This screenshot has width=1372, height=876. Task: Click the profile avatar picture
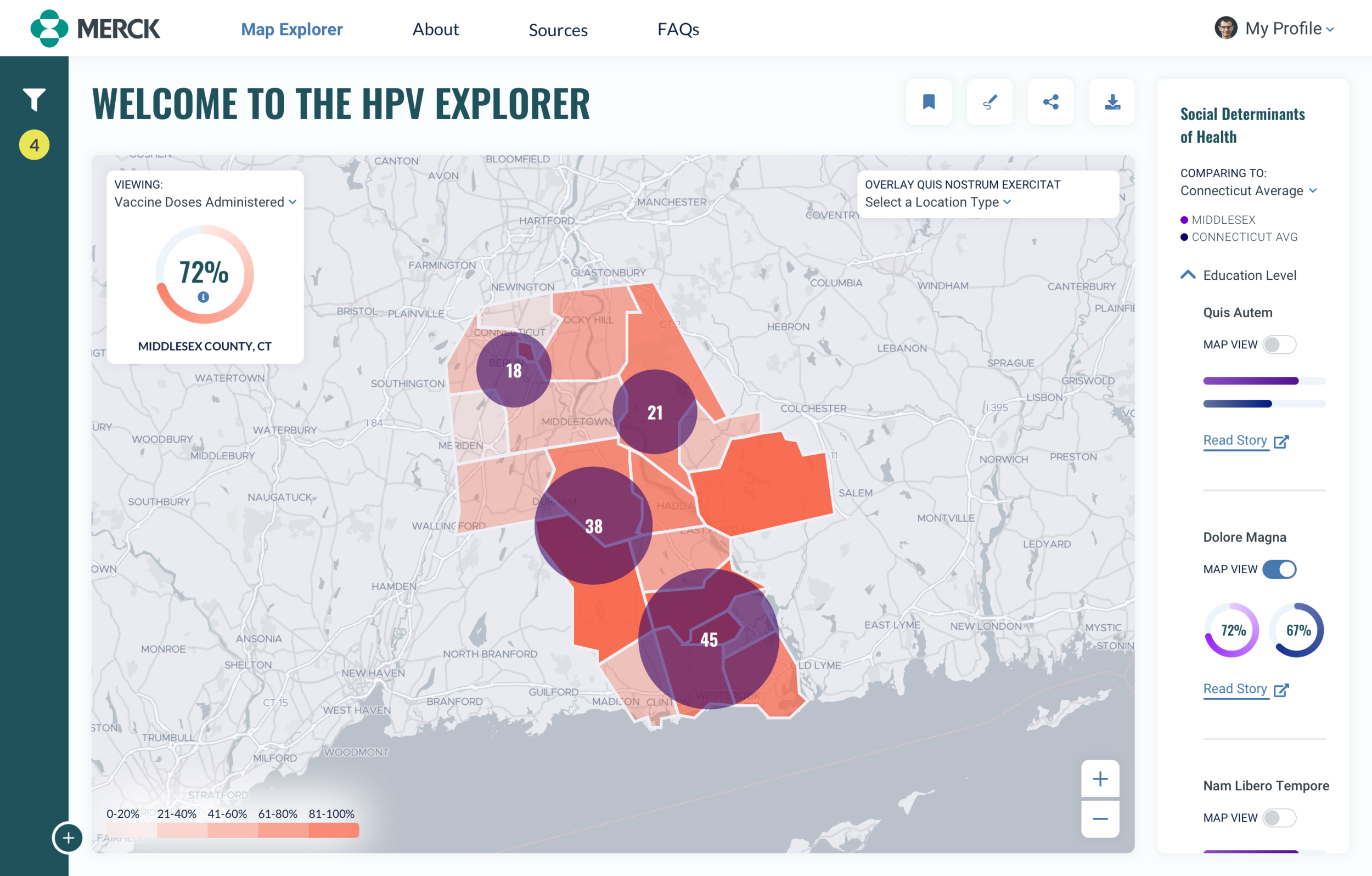1225,28
